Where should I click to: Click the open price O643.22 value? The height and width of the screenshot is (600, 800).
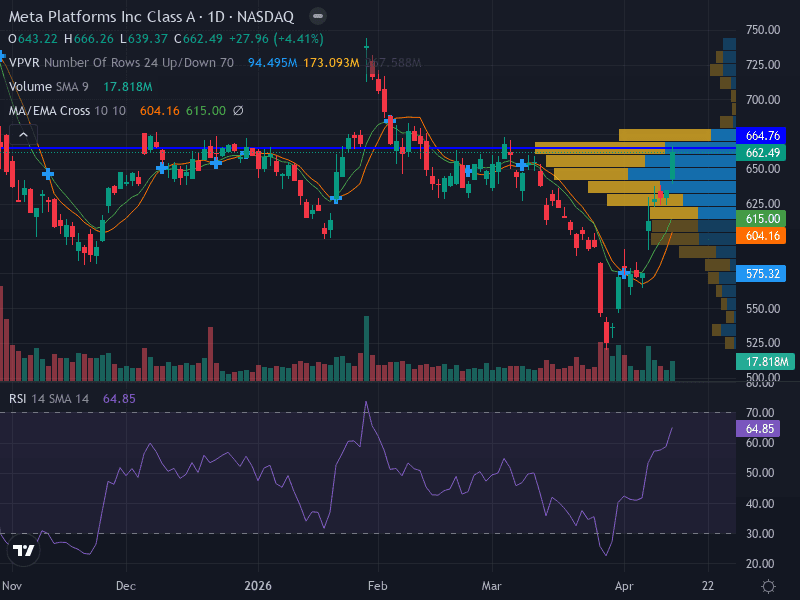(x=33, y=39)
